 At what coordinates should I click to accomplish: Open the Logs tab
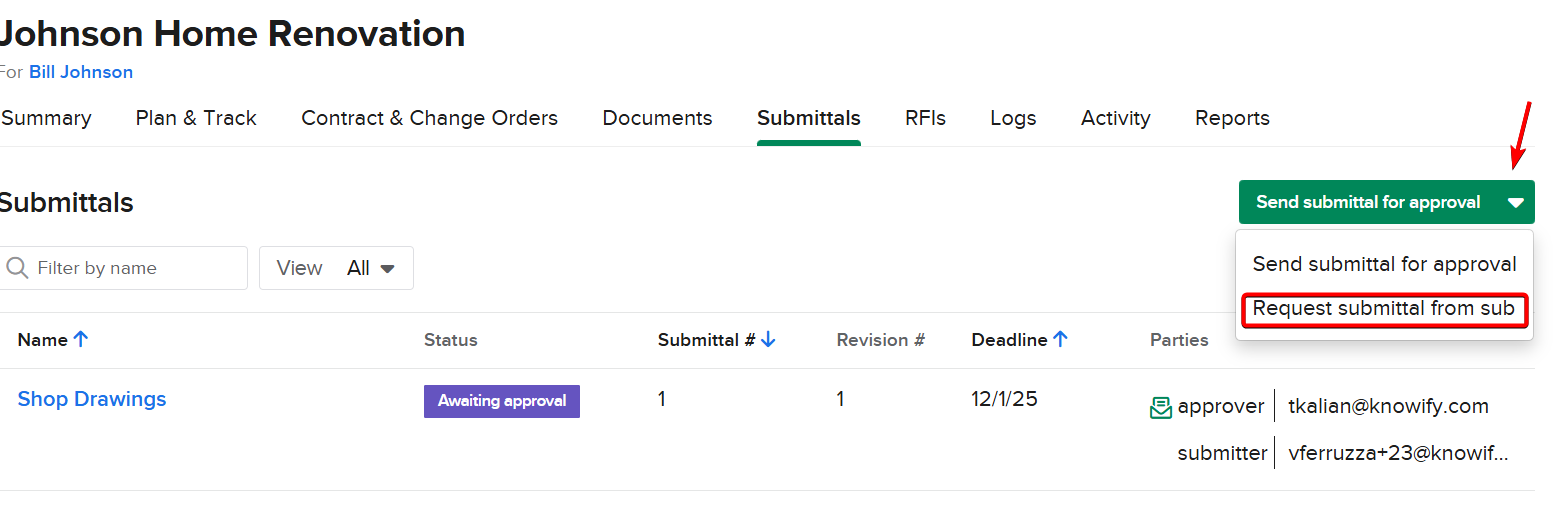(x=1013, y=118)
